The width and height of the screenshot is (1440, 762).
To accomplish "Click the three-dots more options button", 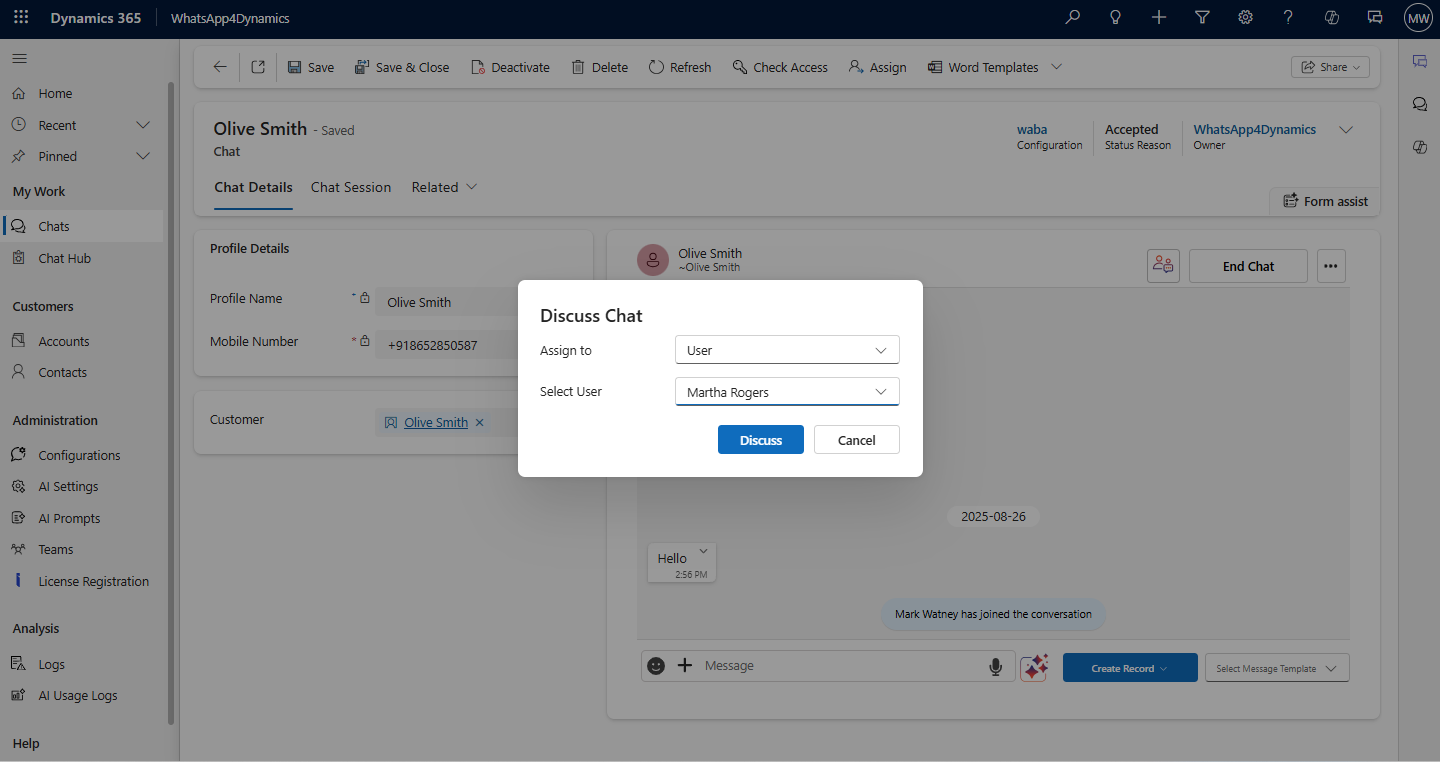I will coord(1330,266).
